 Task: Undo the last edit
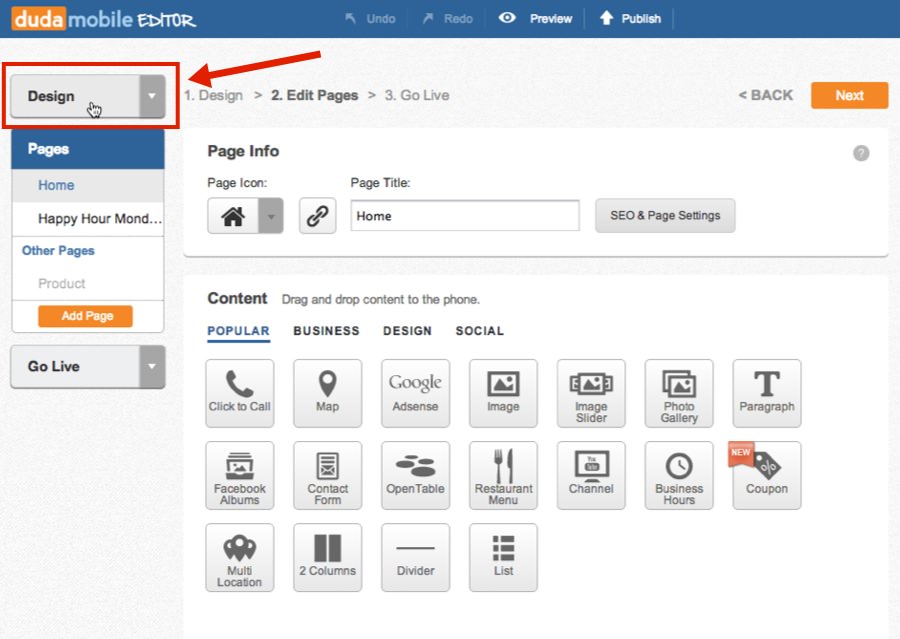(x=370, y=19)
